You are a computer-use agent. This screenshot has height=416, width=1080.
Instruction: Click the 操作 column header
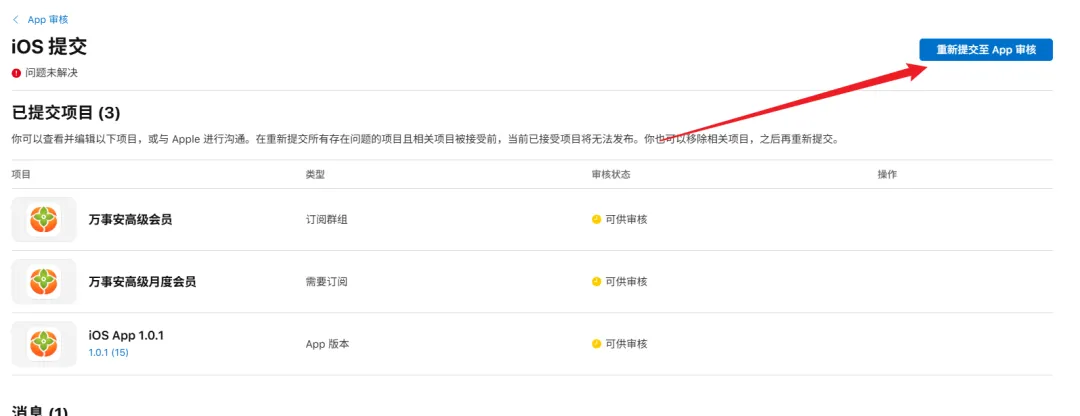887,174
